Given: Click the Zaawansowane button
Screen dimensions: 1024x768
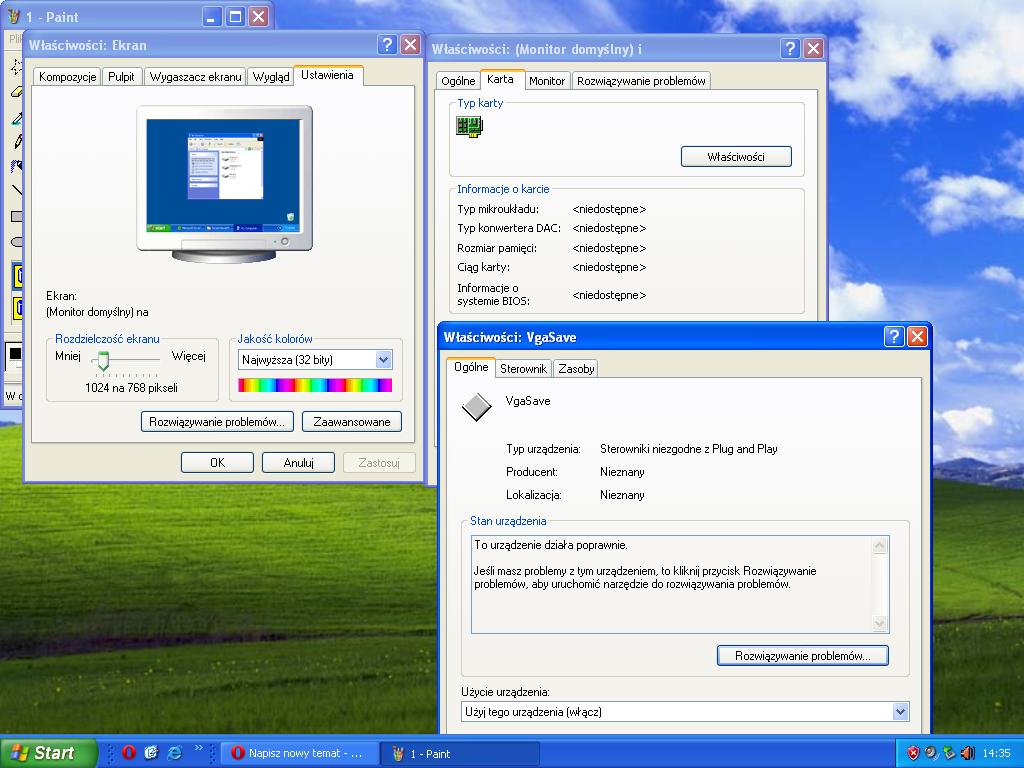Looking at the screenshot, I should [351, 422].
